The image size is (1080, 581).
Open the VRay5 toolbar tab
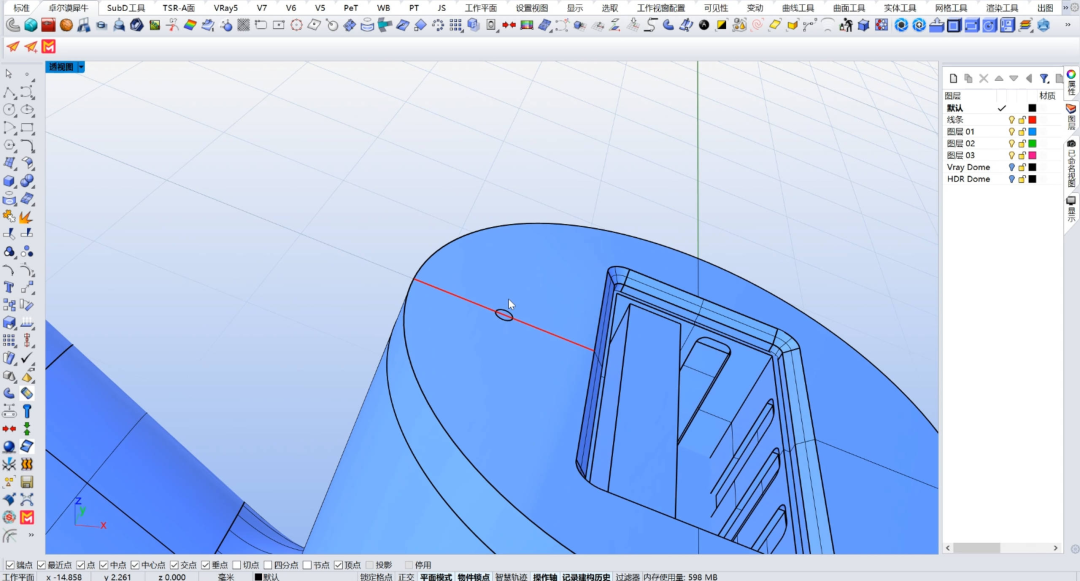tap(226, 8)
